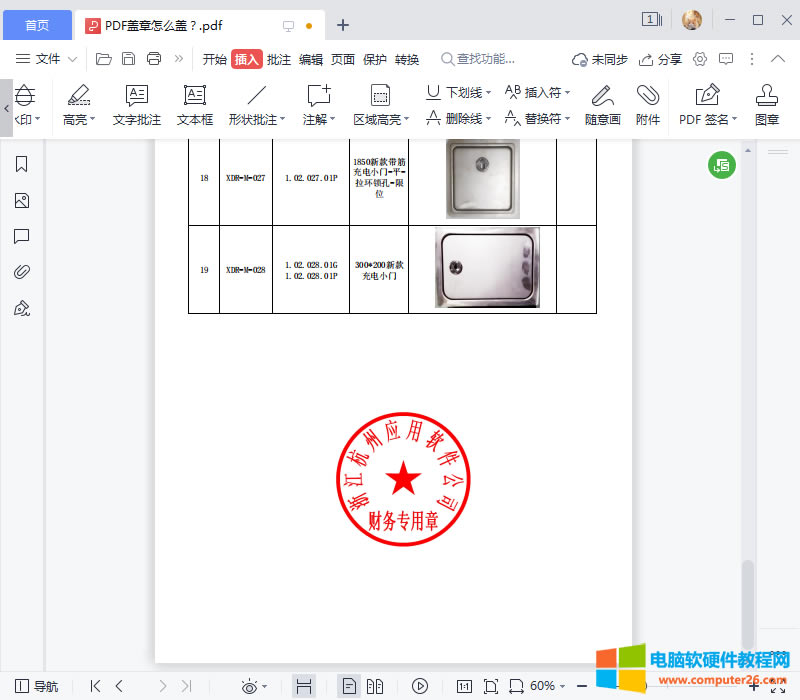
Task: Select the 文本框 text box tool
Action: point(194,103)
